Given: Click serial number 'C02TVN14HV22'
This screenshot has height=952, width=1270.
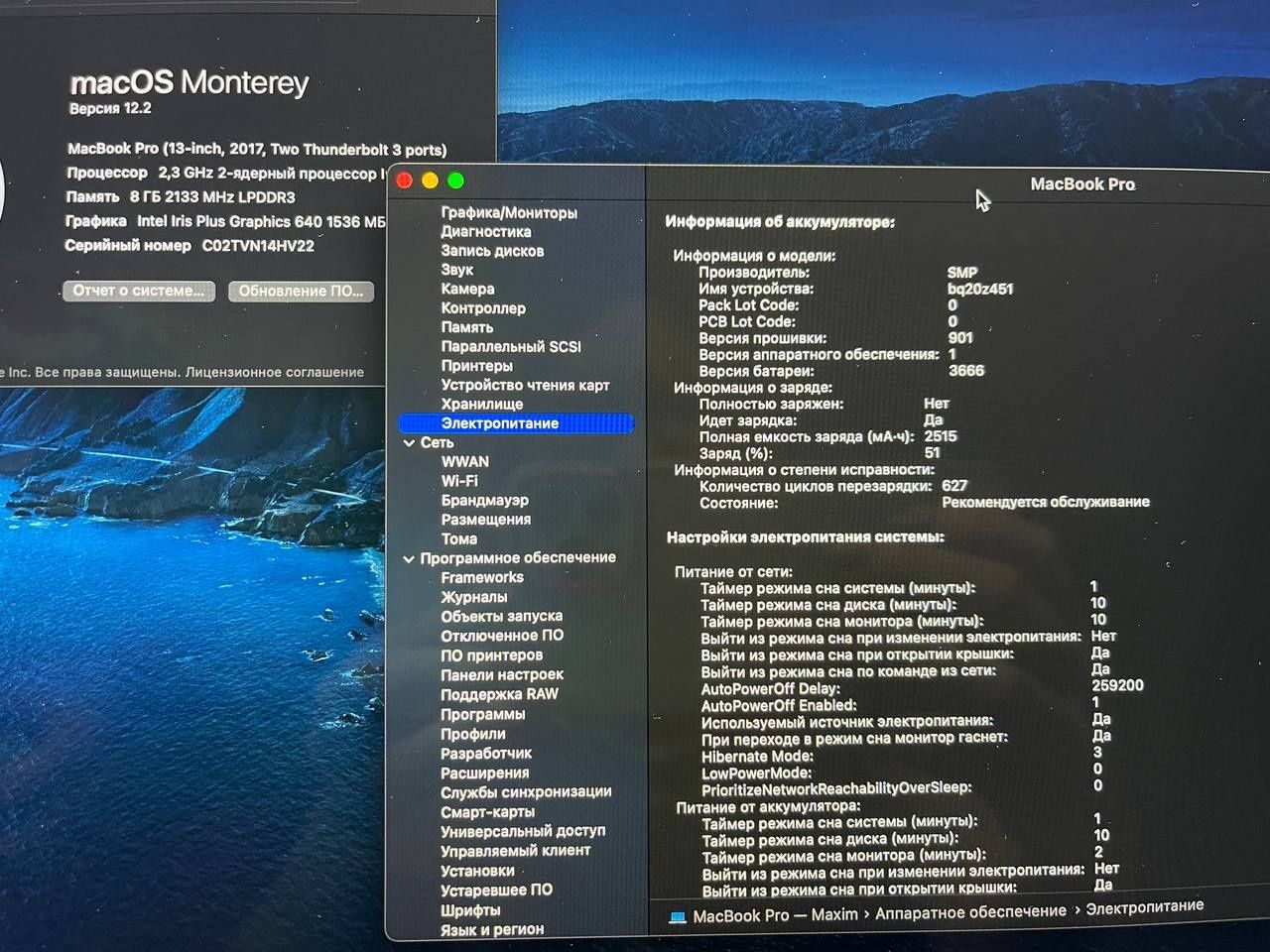Looking at the screenshot, I should pos(258,245).
